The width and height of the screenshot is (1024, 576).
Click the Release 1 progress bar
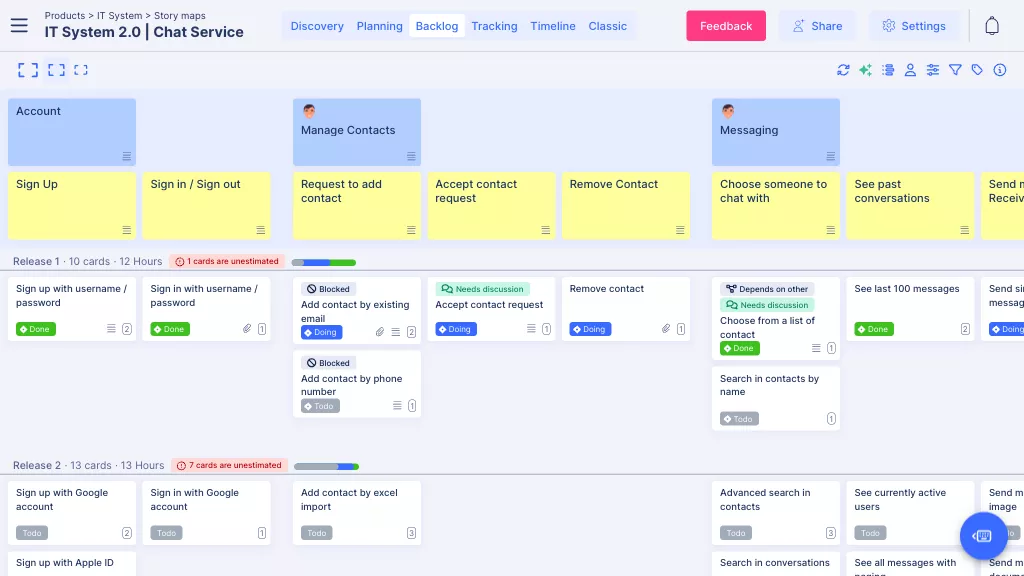click(x=323, y=262)
